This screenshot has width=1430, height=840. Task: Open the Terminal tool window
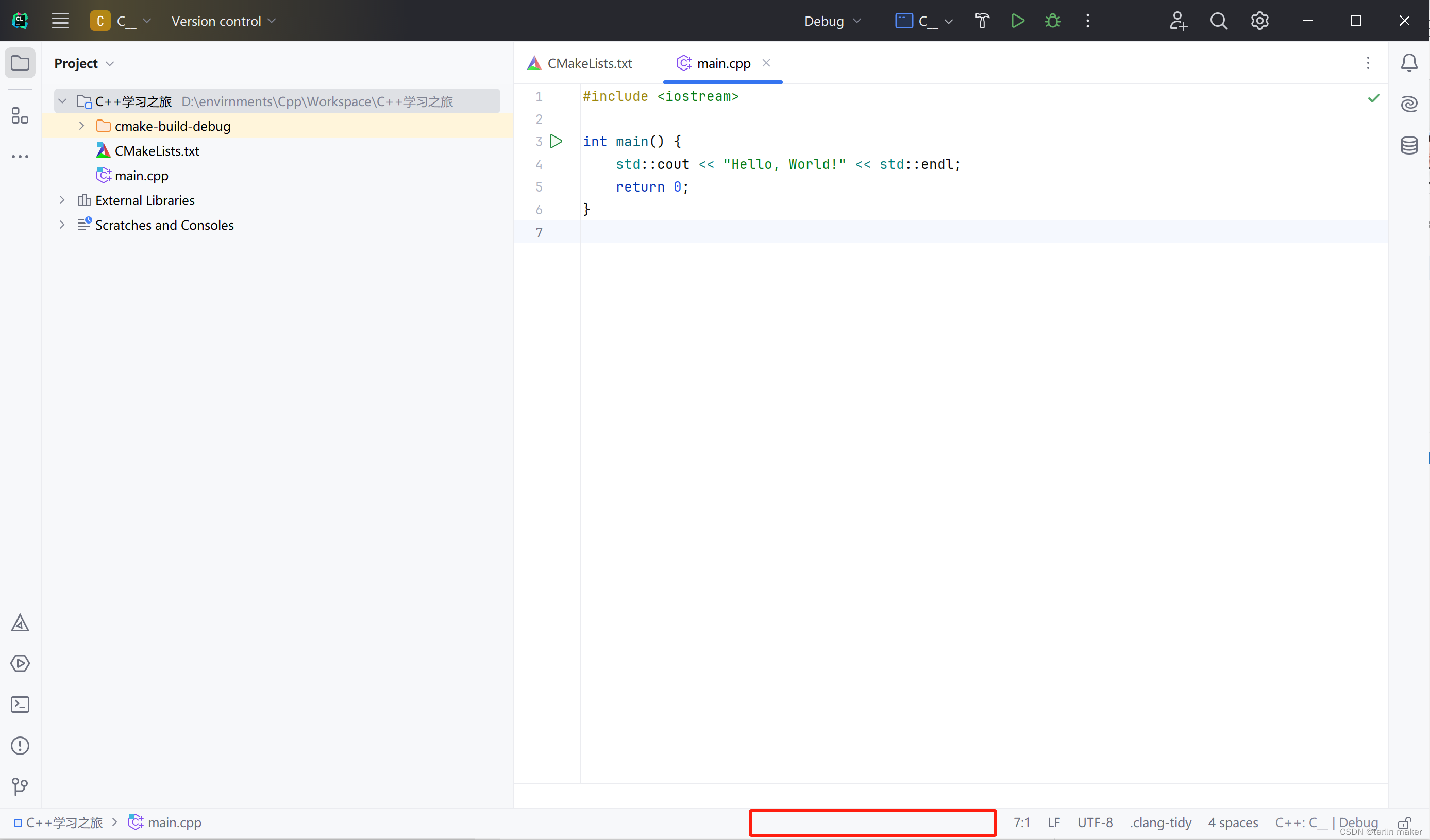20,705
